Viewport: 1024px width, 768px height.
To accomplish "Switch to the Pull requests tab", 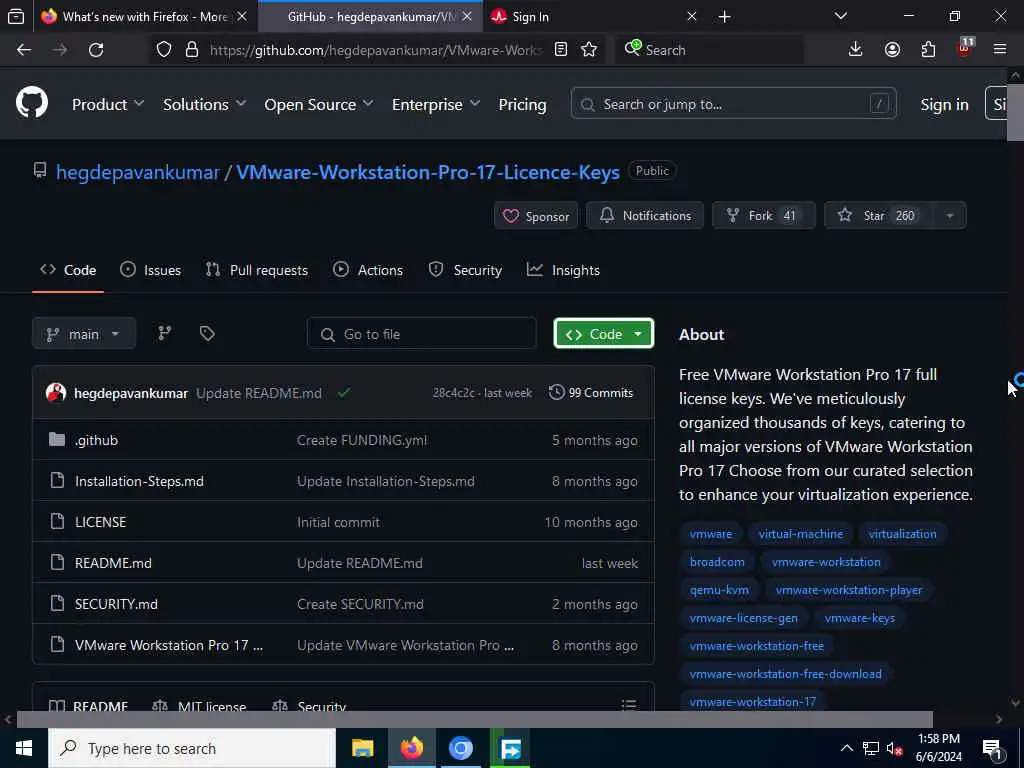I will (257, 270).
